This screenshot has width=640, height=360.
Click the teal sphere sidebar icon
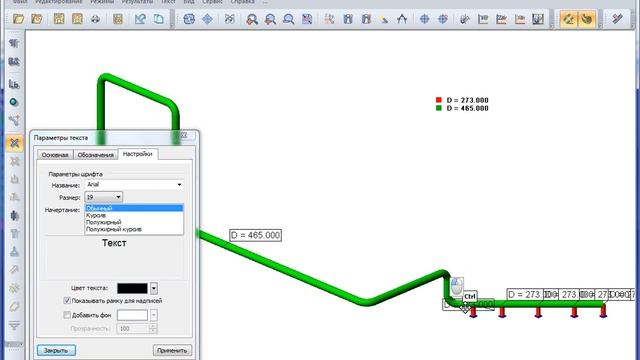pyautogui.click(x=14, y=102)
